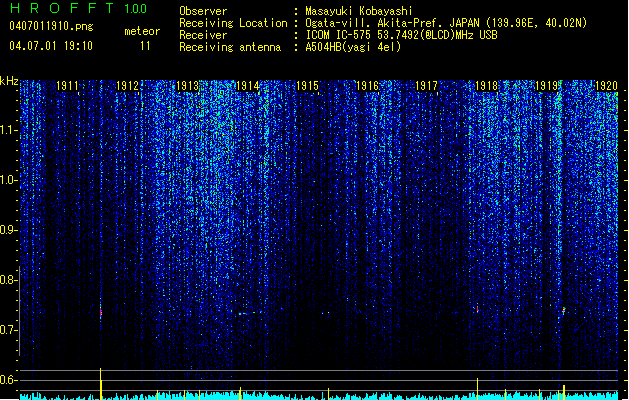Select the name Masayuki Kobayashi
This screenshot has height=400, width=629.
pyautogui.click(x=359, y=11)
